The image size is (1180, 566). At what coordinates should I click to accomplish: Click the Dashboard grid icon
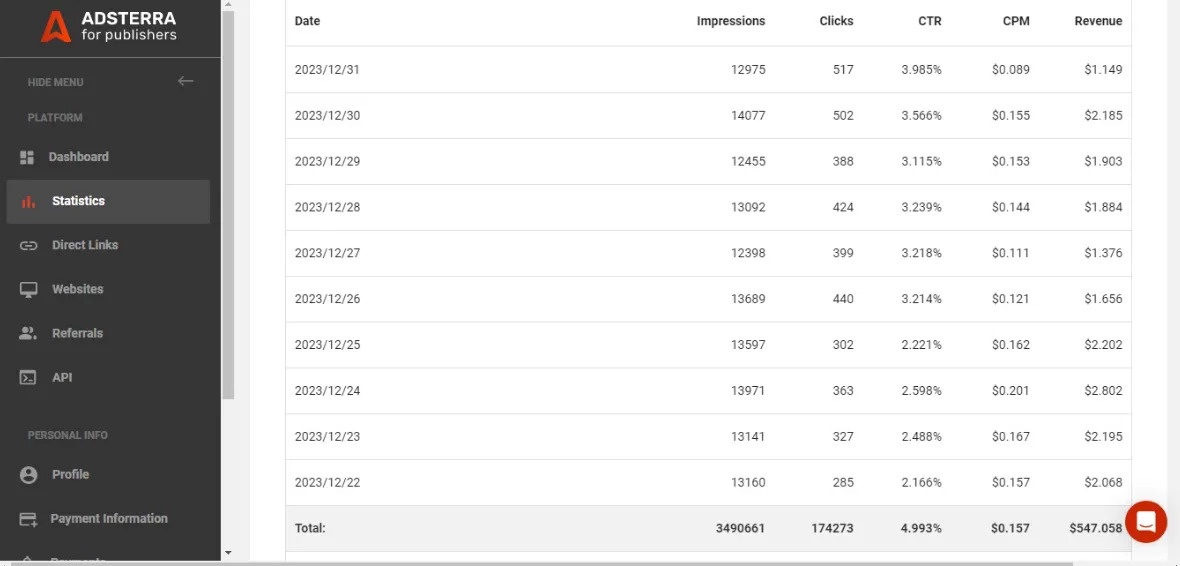click(x=27, y=157)
